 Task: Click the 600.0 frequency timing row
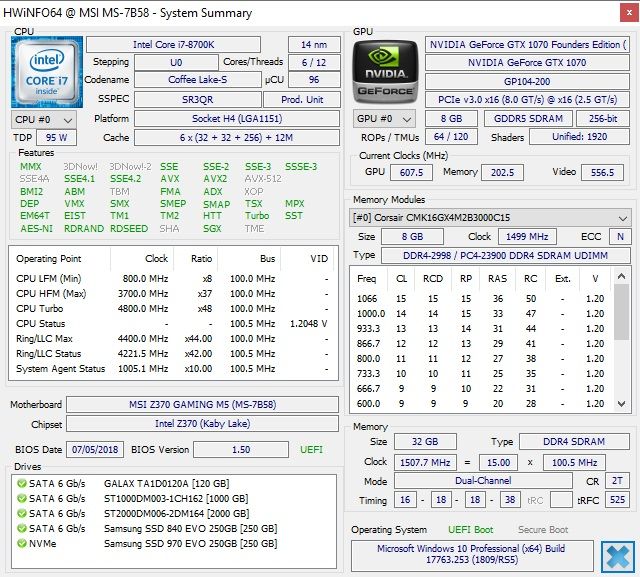[x=482, y=404]
